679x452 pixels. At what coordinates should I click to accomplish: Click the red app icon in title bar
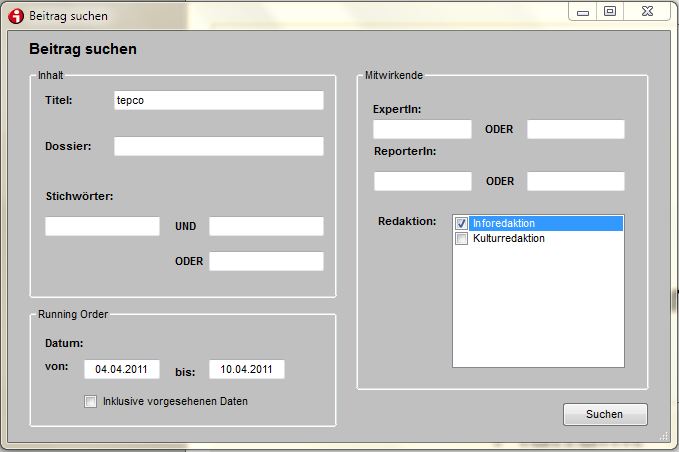click(x=16, y=16)
